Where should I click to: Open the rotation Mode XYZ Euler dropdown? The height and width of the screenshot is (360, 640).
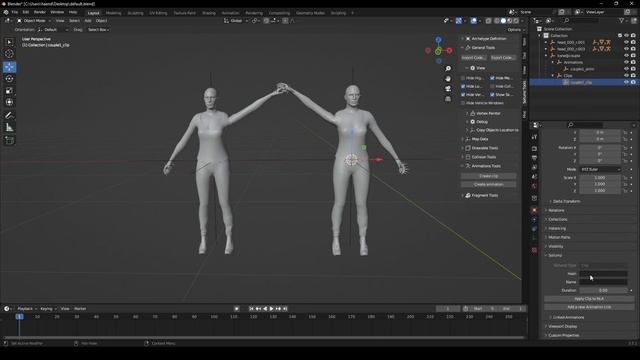point(600,169)
